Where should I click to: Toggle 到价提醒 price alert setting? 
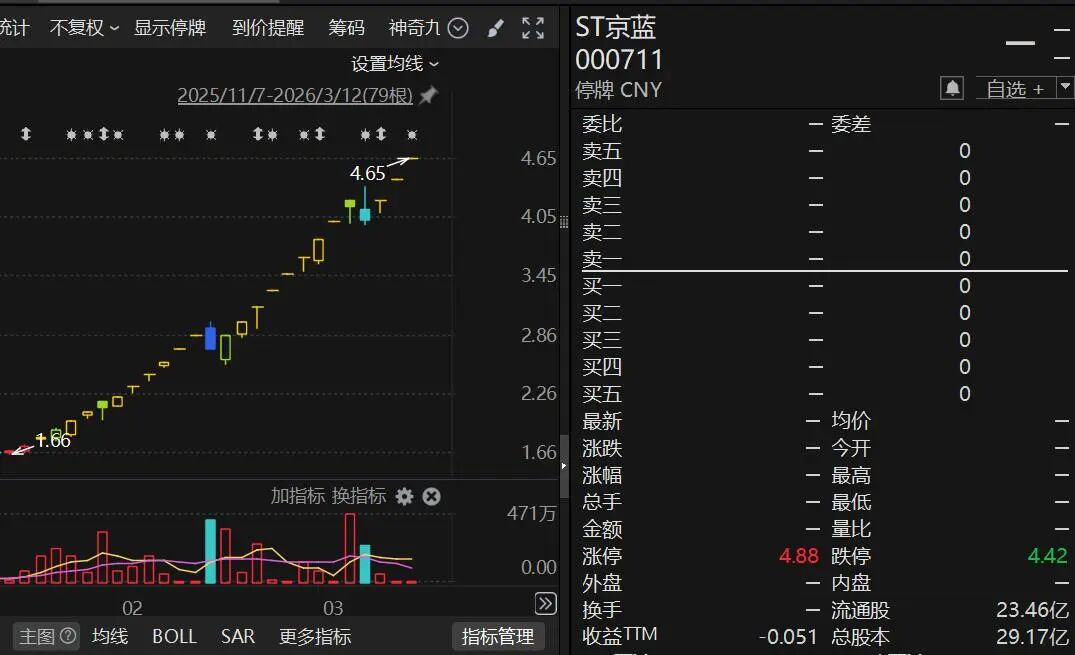[268, 28]
